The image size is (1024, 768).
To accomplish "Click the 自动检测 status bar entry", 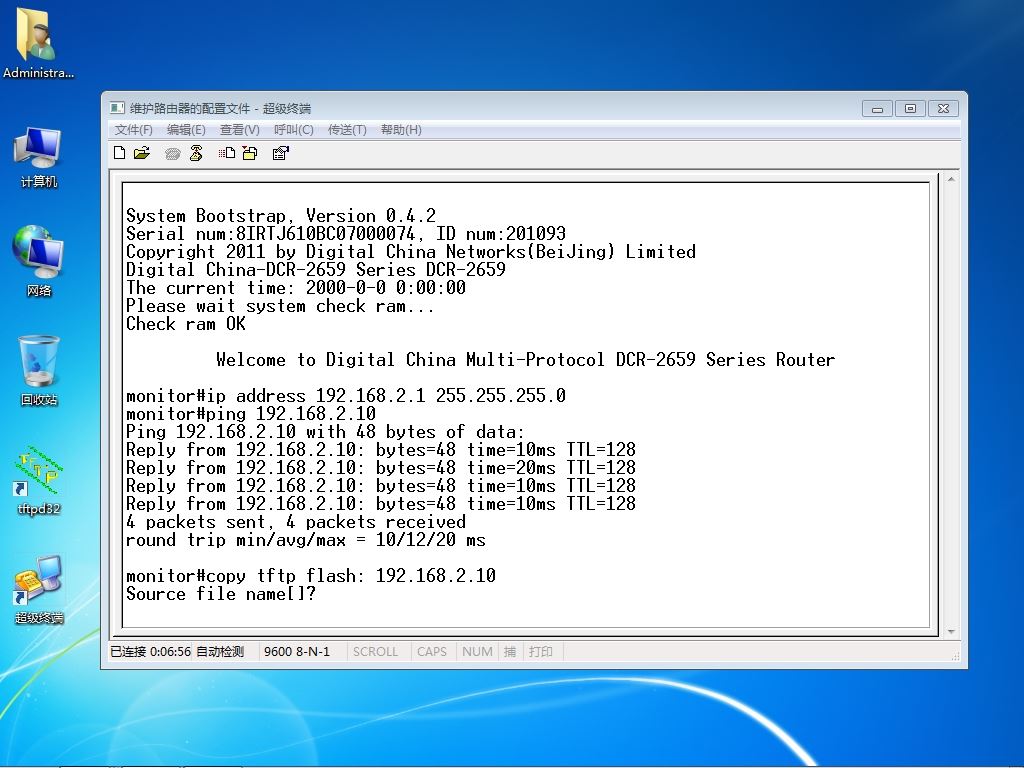I will (x=220, y=652).
